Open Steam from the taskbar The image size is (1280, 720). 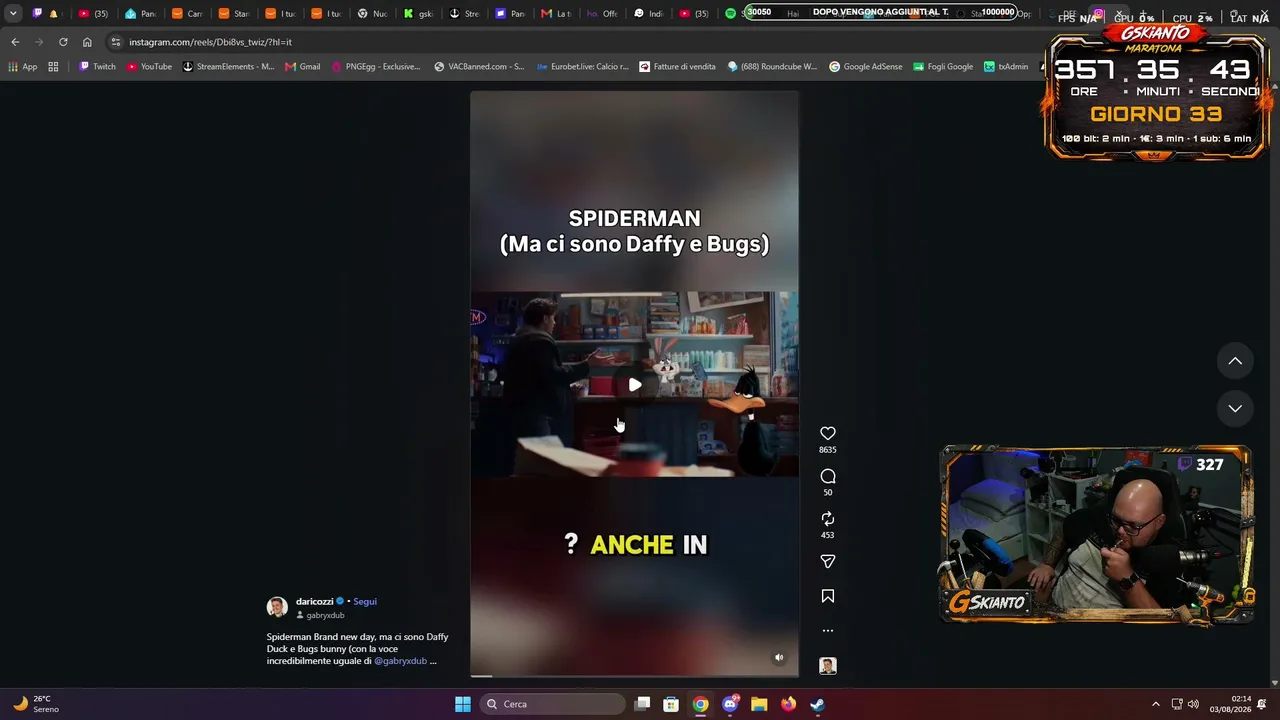817,704
